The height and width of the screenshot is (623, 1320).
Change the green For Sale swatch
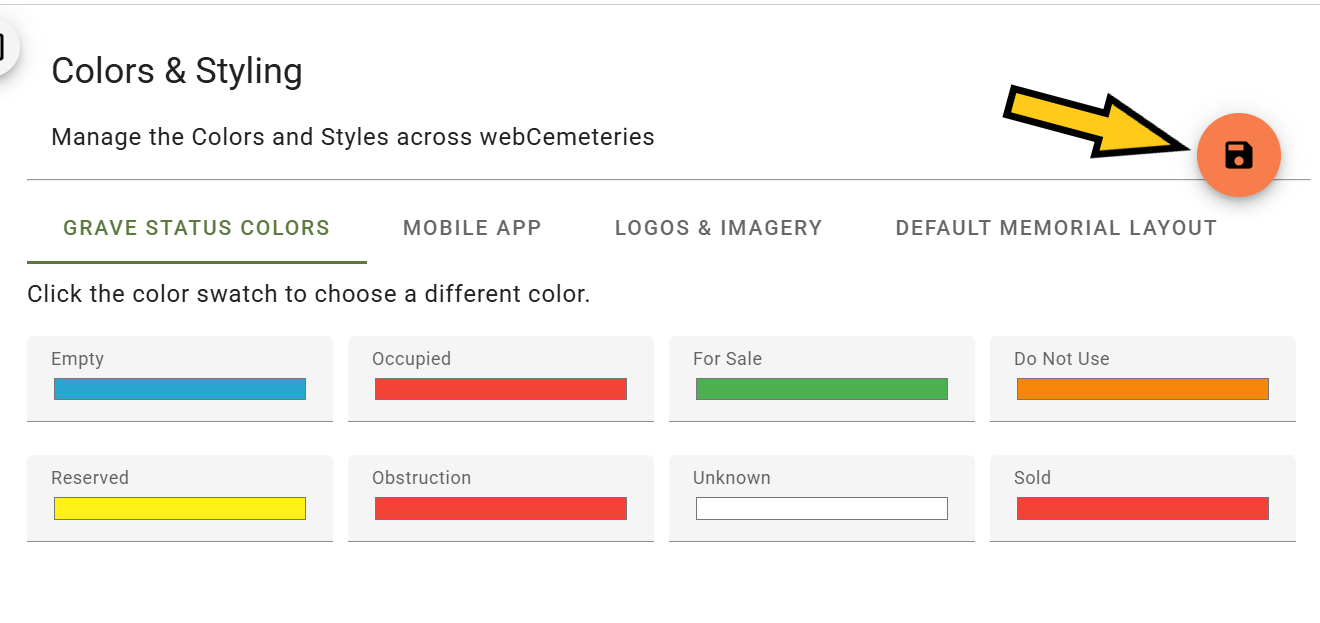coord(822,389)
